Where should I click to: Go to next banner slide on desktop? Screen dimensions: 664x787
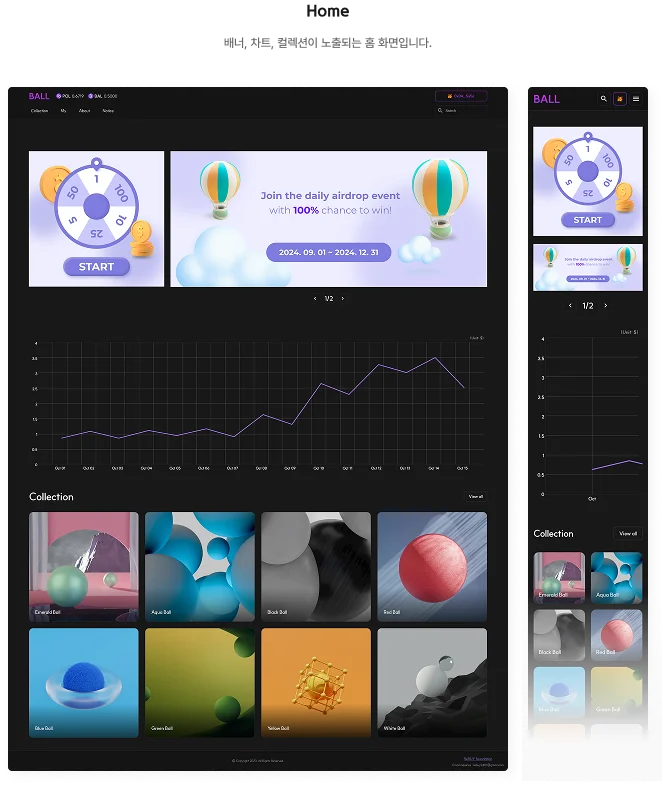pyautogui.click(x=343, y=298)
